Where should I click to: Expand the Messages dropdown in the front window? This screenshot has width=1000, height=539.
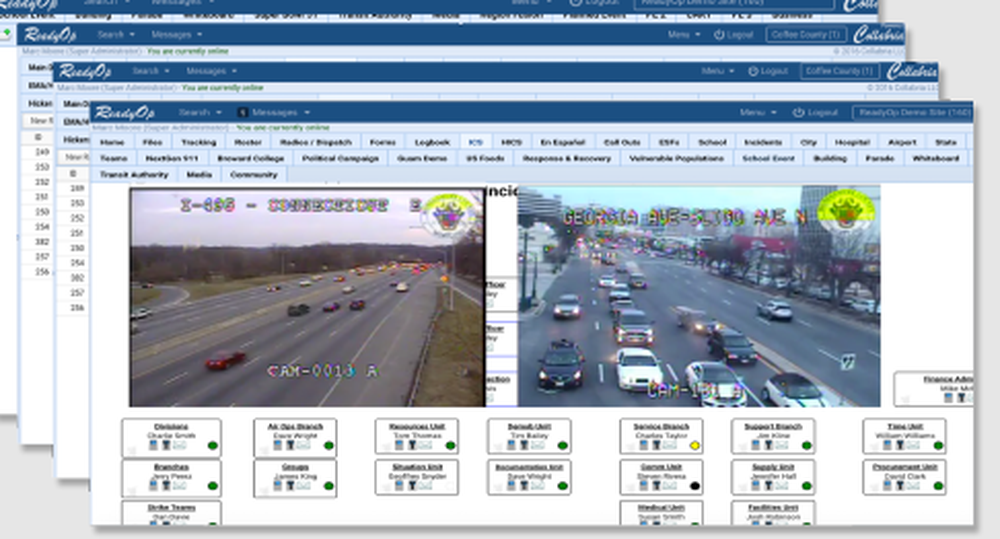pos(280,112)
